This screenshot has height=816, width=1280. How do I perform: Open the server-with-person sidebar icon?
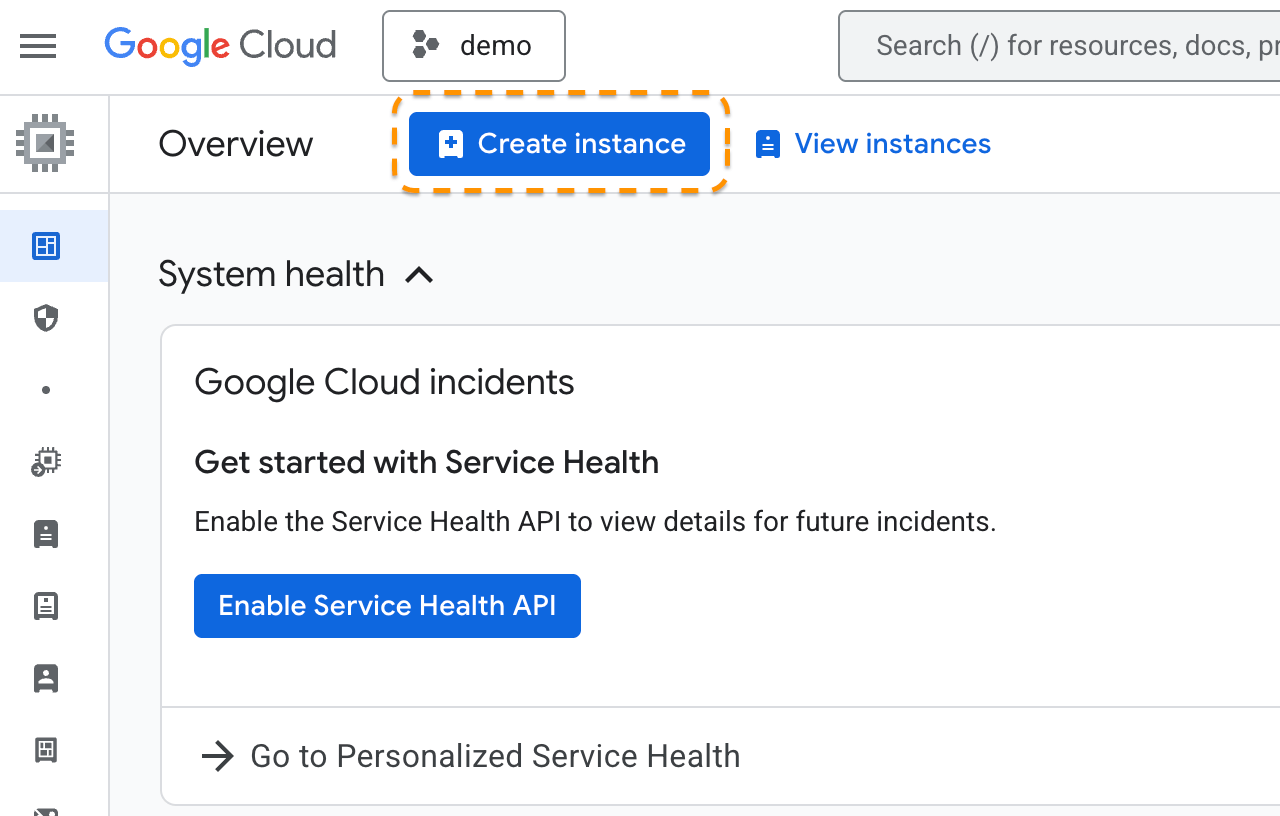tap(46, 678)
